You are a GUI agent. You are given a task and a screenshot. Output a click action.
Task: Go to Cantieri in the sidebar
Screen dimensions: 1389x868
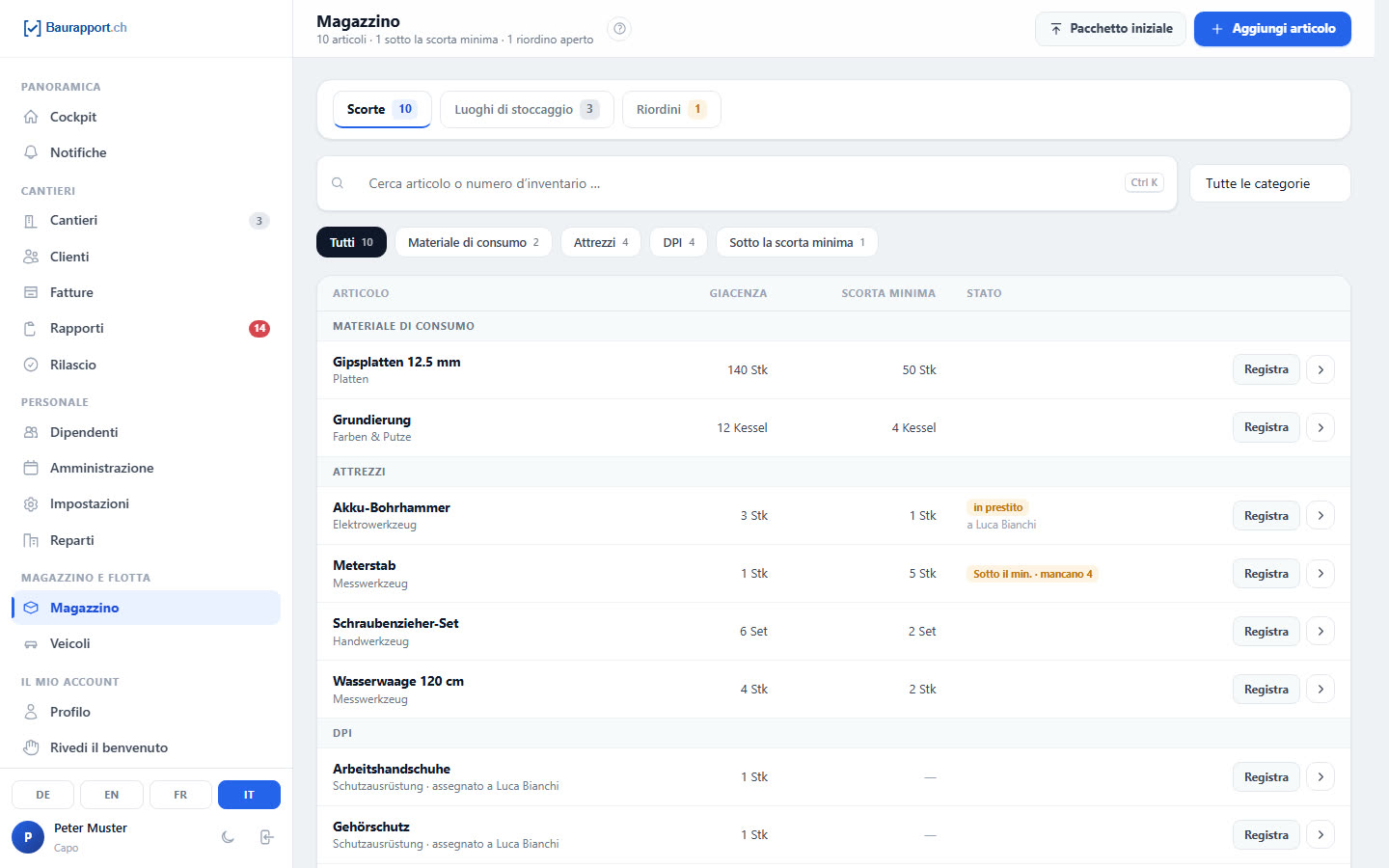pyautogui.click(x=146, y=221)
